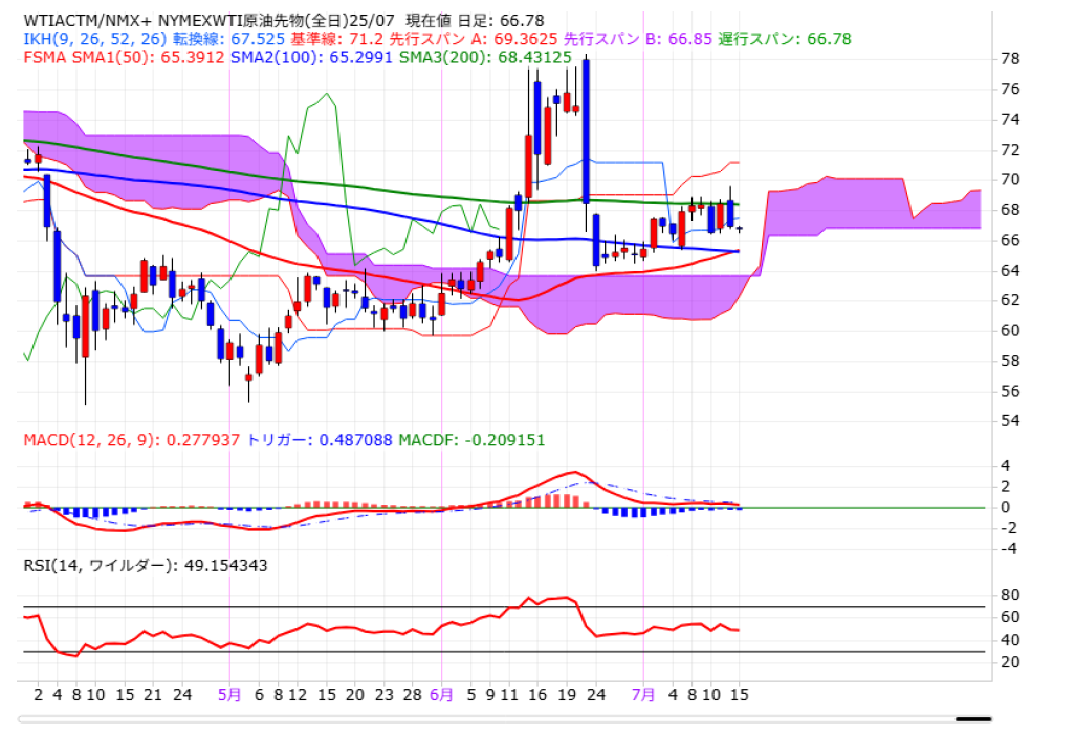The width and height of the screenshot is (1076, 738).
Task: Click the 28 date axis label
Action: (412, 695)
